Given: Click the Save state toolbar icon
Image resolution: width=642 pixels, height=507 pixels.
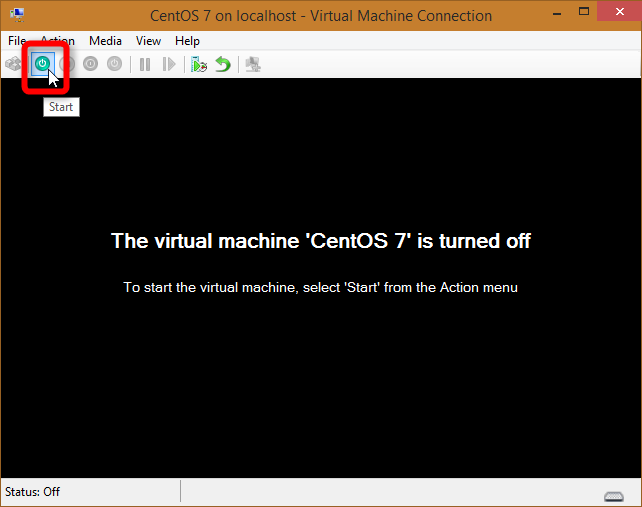Looking at the screenshot, I should click(114, 64).
